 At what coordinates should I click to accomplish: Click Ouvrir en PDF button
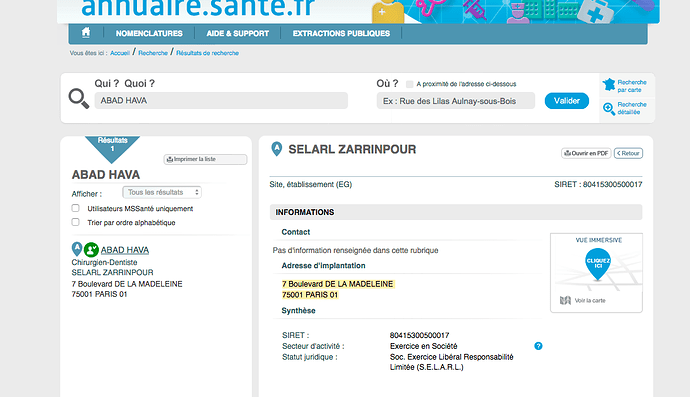[586, 153]
